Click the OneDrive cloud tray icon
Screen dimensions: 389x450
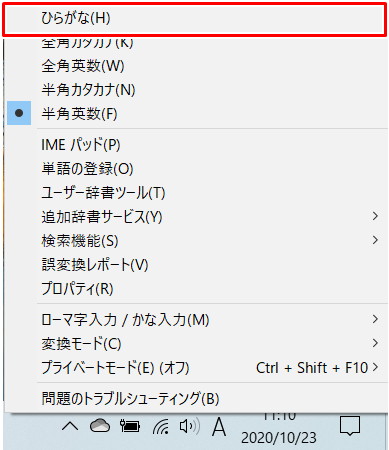pyautogui.click(x=100, y=426)
